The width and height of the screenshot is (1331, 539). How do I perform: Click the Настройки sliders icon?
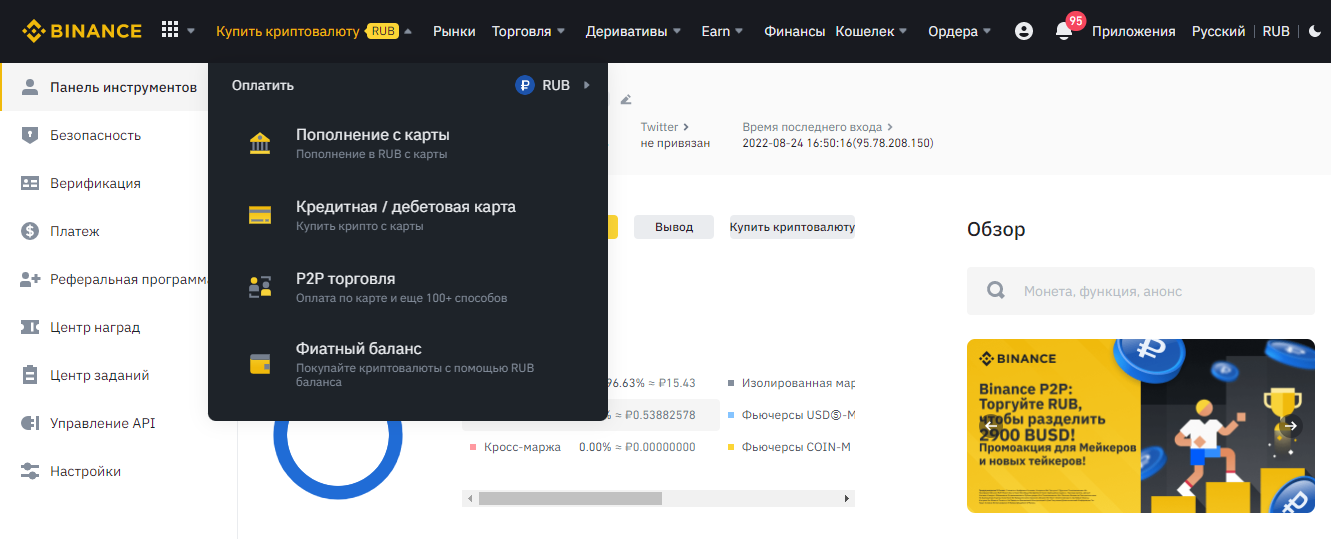point(30,471)
